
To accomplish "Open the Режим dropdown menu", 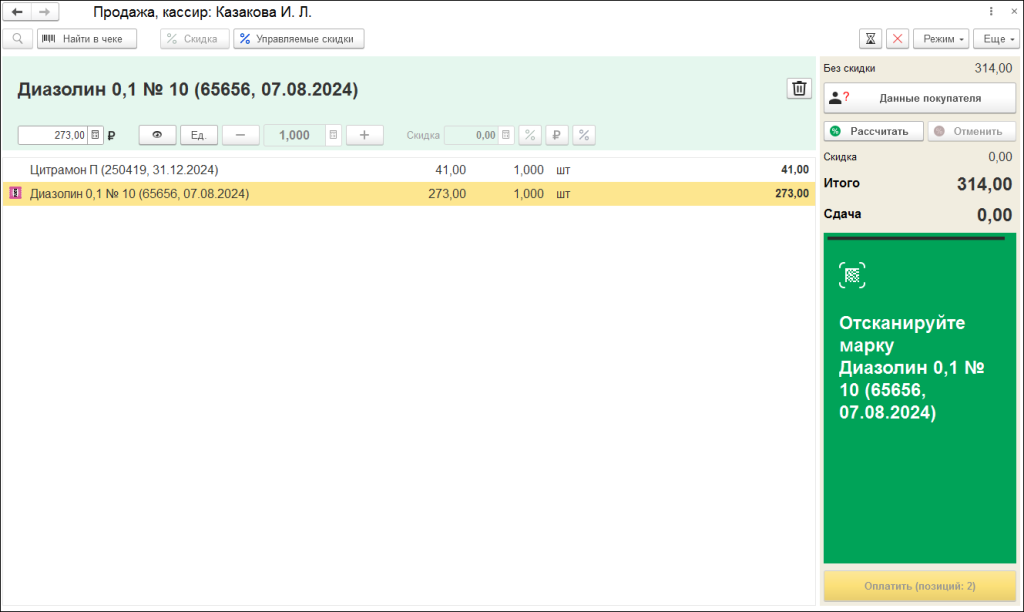I will [941, 38].
